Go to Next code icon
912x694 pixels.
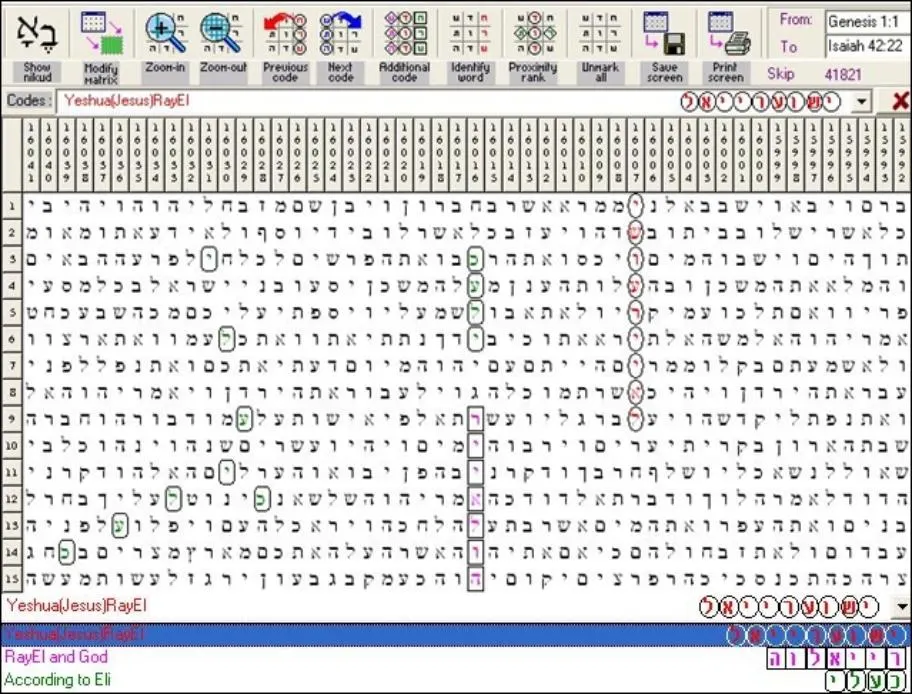[x=341, y=33]
